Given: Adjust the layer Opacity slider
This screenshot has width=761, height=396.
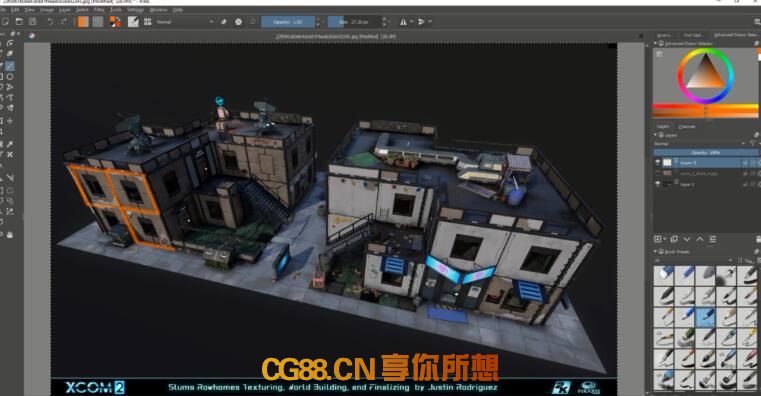Looking at the screenshot, I should (x=705, y=152).
